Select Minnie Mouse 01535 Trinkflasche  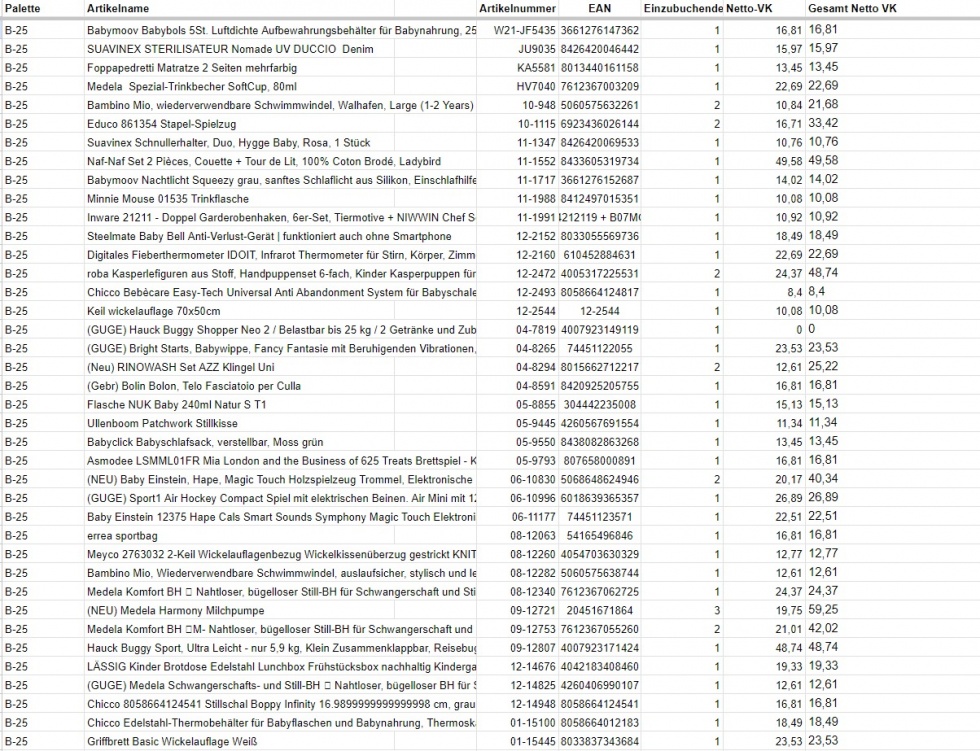(x=168, y=199)
